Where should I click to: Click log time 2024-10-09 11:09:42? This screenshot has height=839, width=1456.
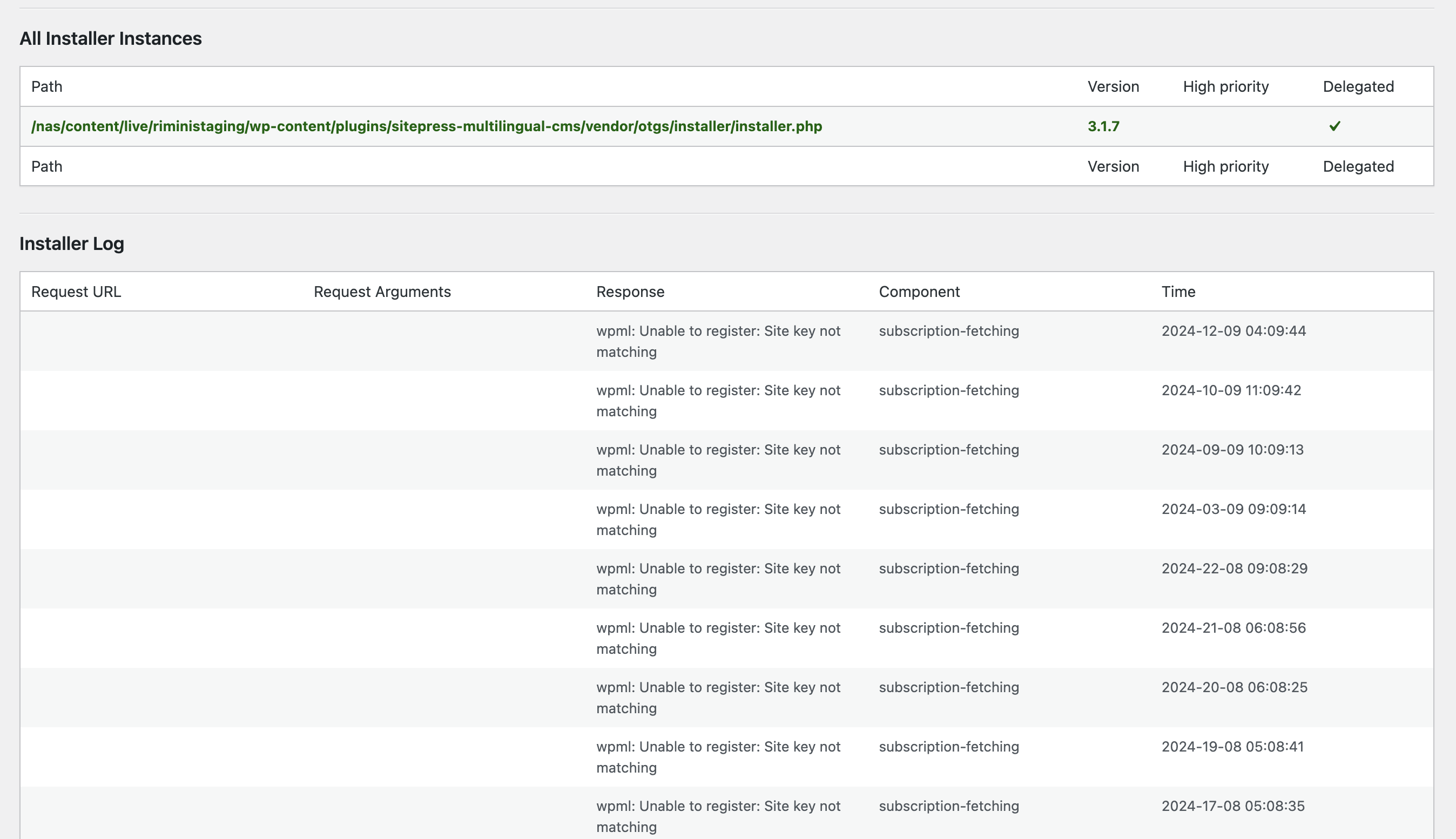(x=1231, y=390)
